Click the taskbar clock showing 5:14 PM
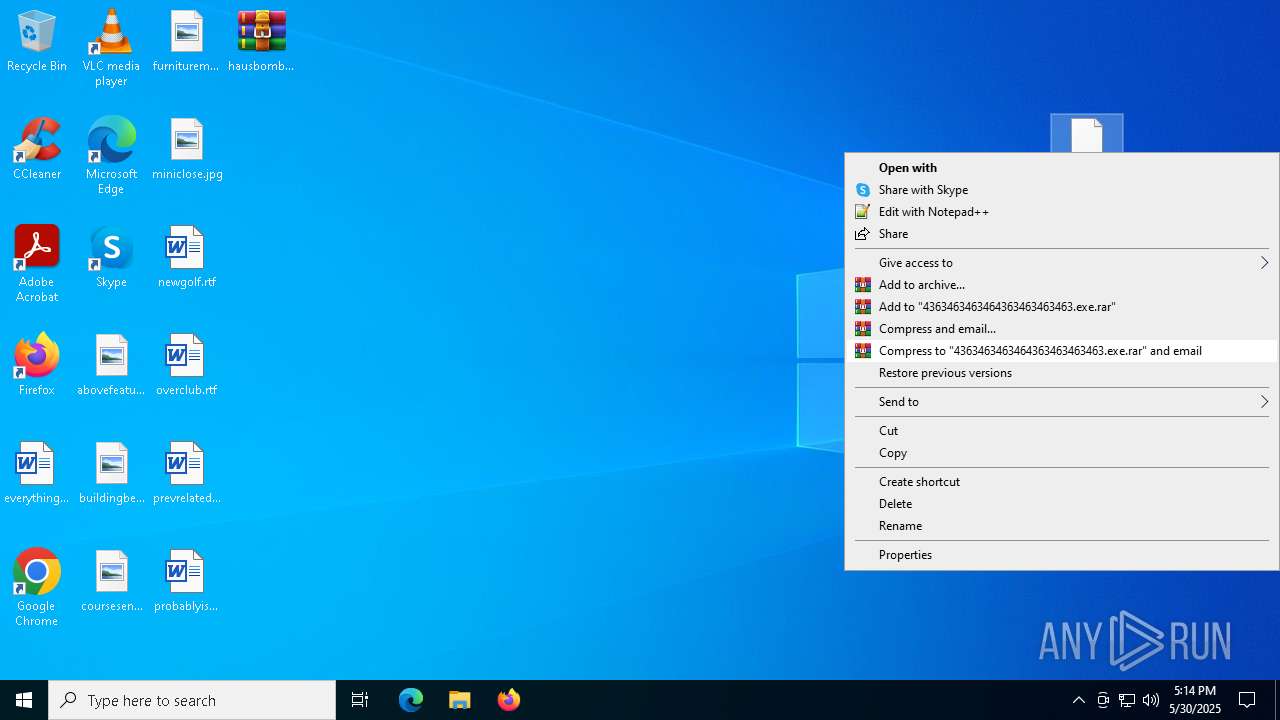Image resolution: width=1280 pixels, height=720 pixels. coord(1195,700)
